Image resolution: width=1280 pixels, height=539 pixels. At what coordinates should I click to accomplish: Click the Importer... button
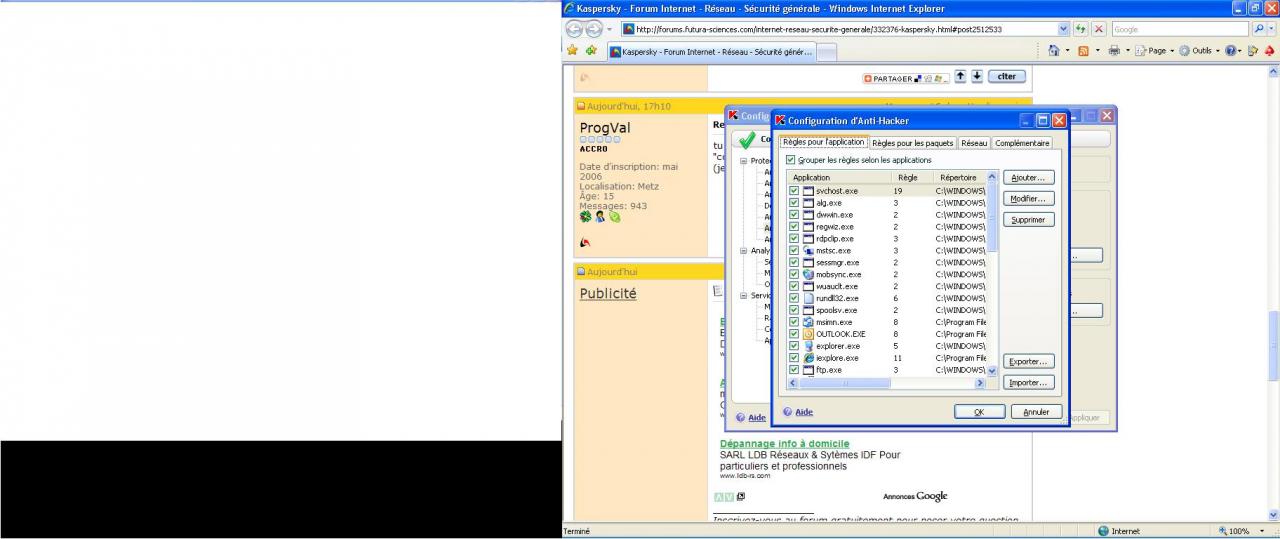[1029, 382]
